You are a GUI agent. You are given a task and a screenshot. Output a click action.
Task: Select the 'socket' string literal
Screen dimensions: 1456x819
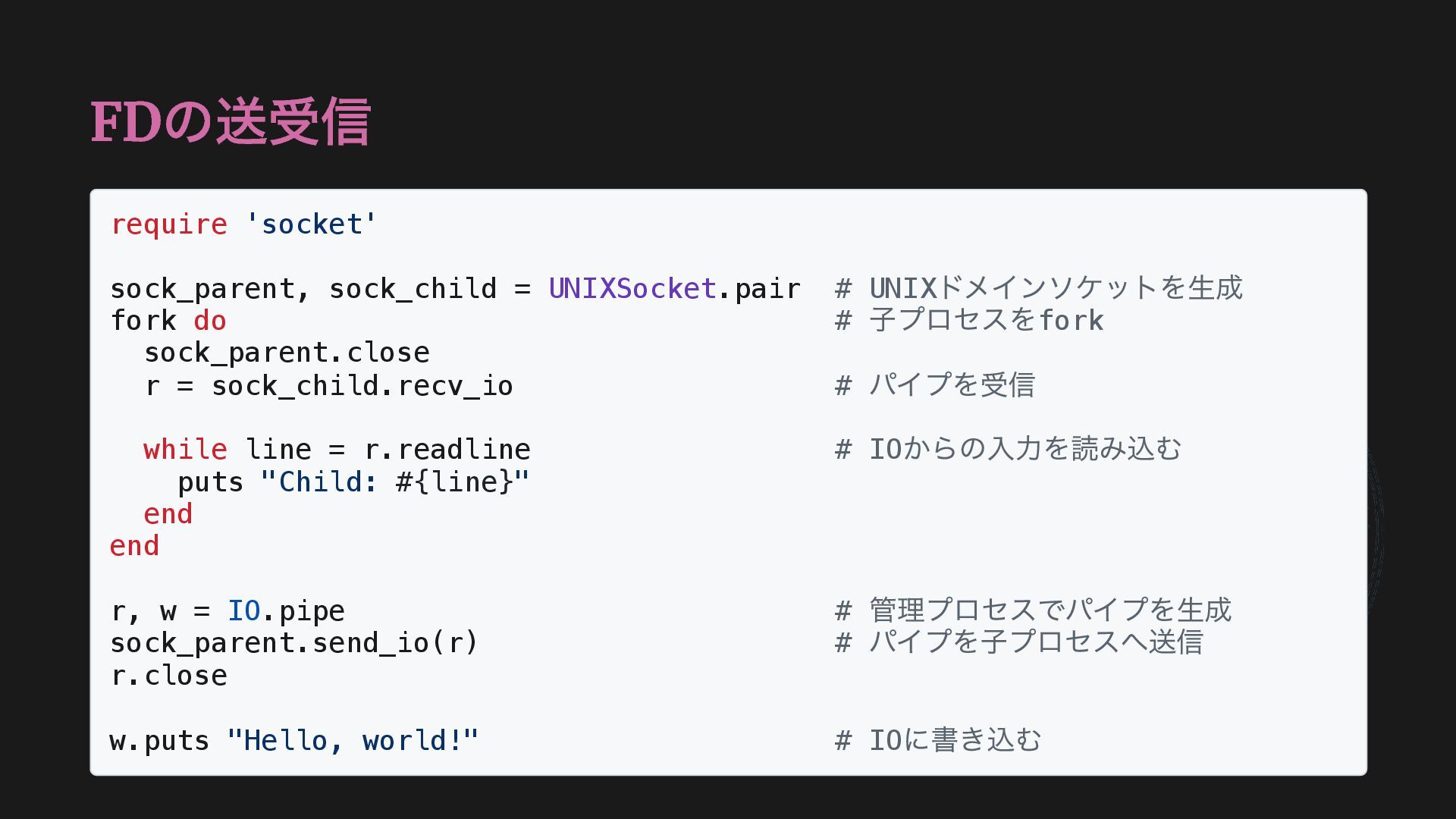pos(312,224)
